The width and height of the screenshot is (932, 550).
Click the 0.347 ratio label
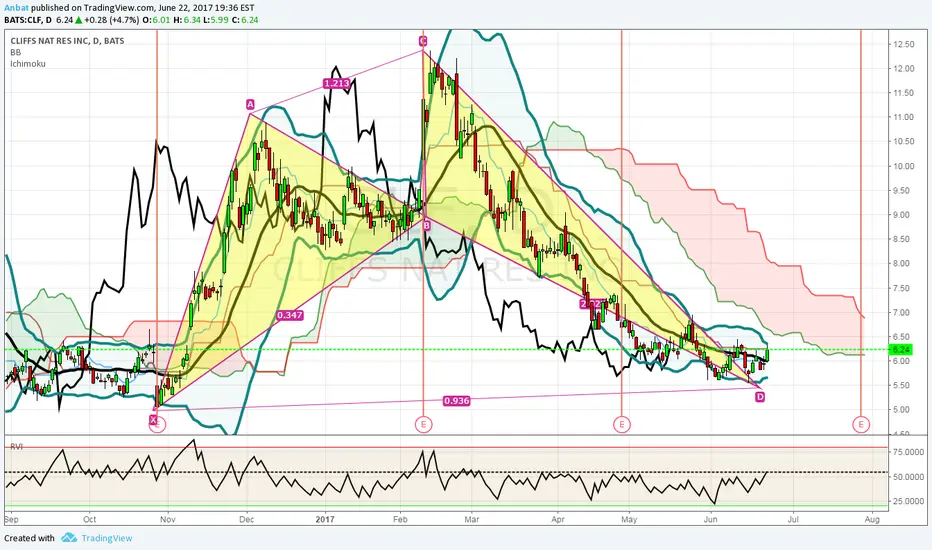(x=289, y=315)
